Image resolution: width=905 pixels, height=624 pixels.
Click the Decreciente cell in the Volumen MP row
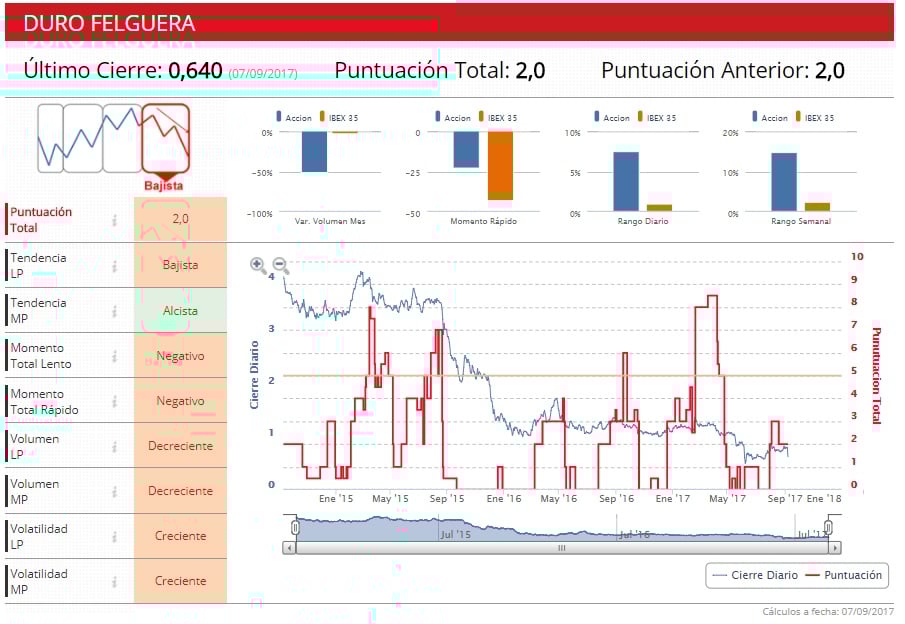180,491
